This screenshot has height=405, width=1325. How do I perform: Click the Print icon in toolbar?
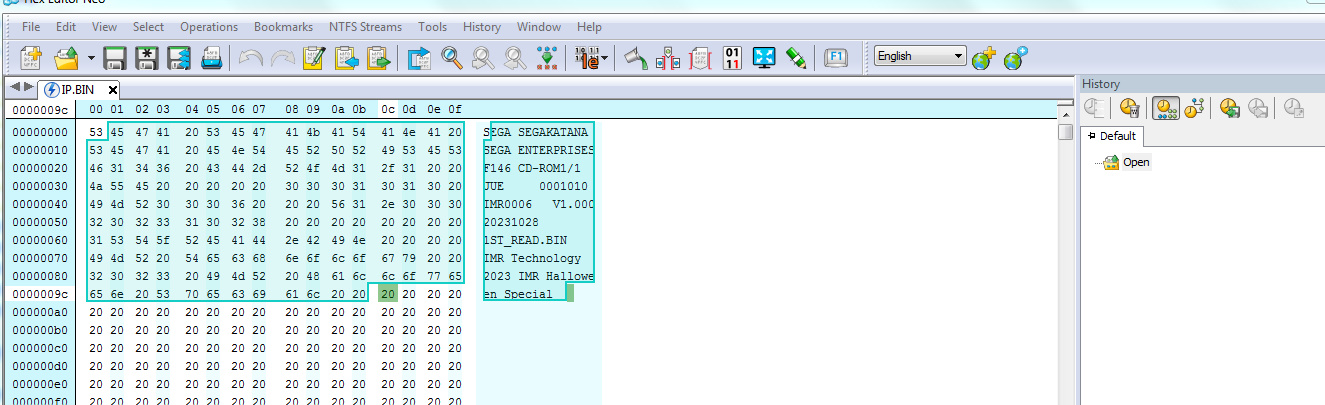[212, 58]
